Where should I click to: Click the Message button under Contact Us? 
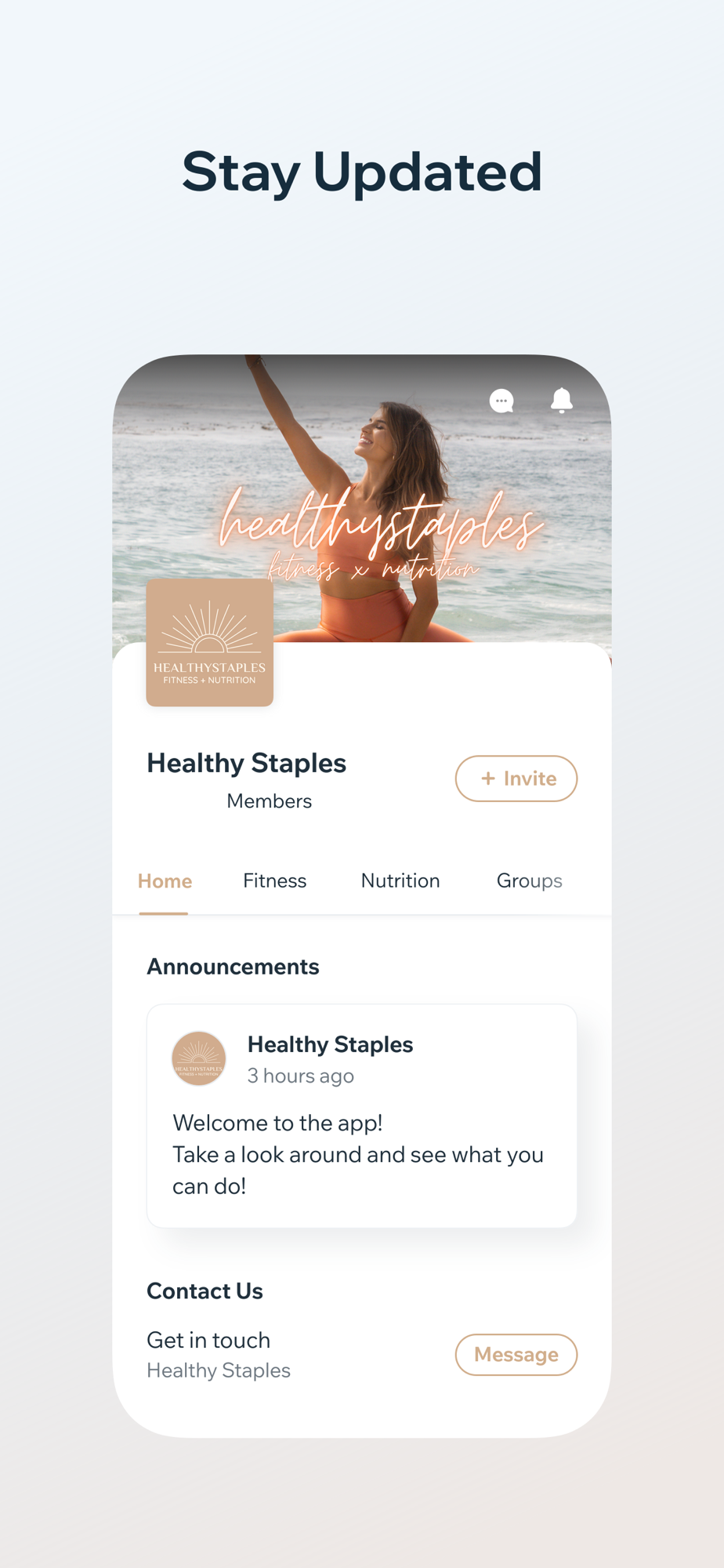tap(516, 1355)
